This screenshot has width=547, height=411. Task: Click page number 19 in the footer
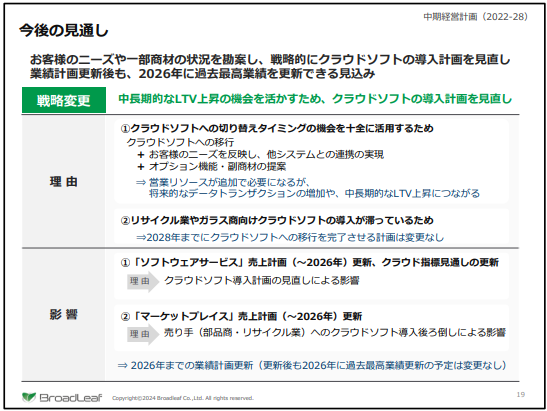click(520, 395)
